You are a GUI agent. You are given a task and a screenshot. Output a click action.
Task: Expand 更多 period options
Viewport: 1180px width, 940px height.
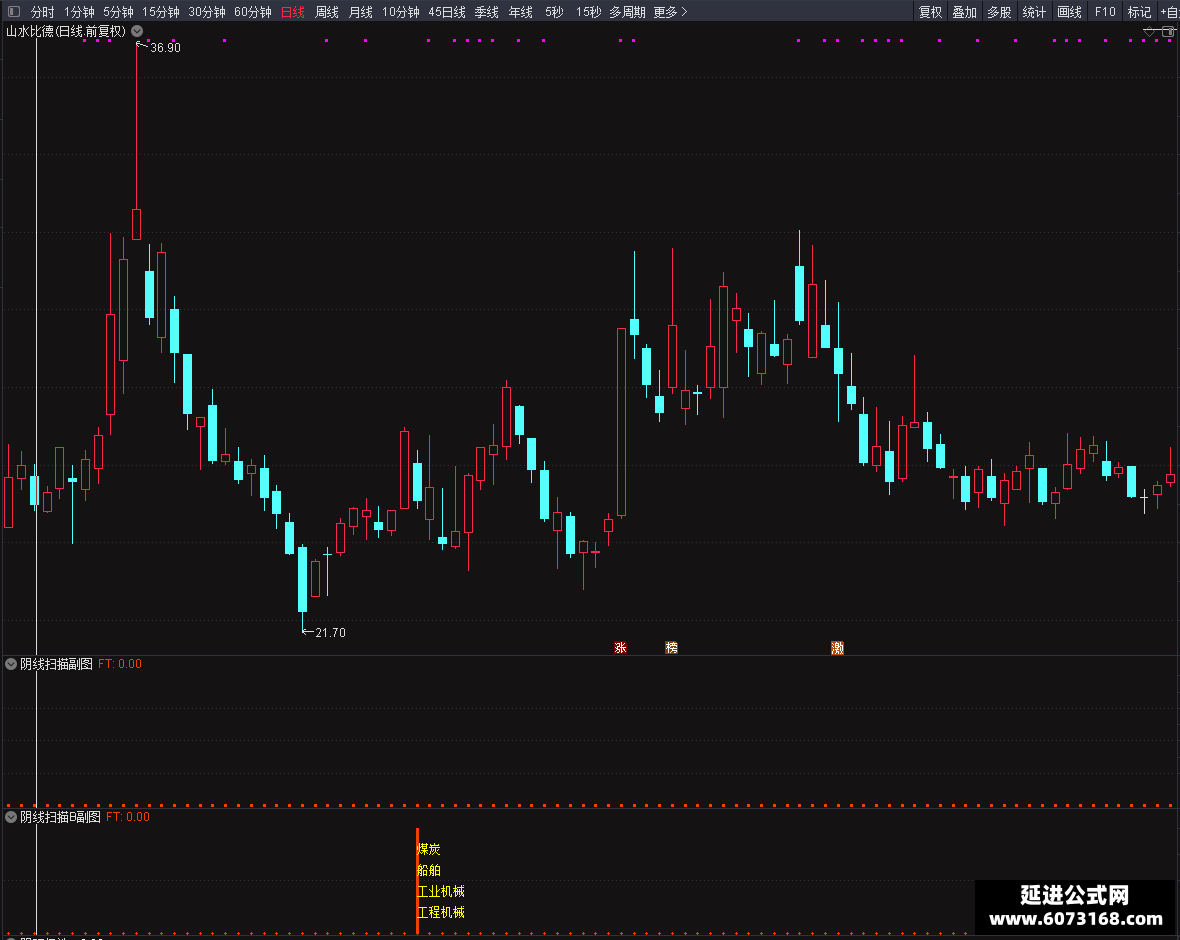point(670,12)
